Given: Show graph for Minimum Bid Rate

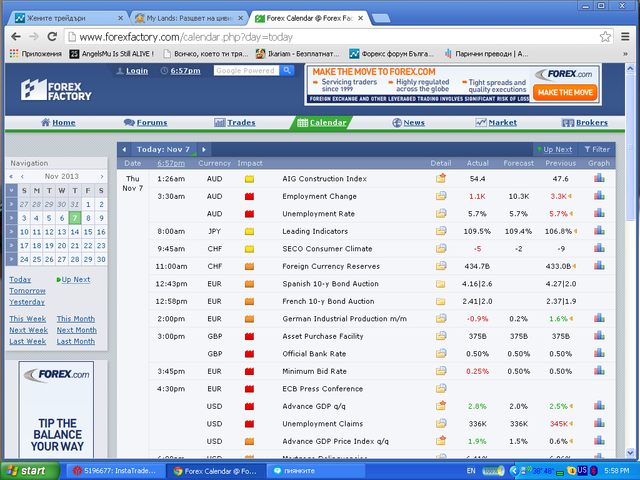Looking at the screenshot, I should [599, 371].
